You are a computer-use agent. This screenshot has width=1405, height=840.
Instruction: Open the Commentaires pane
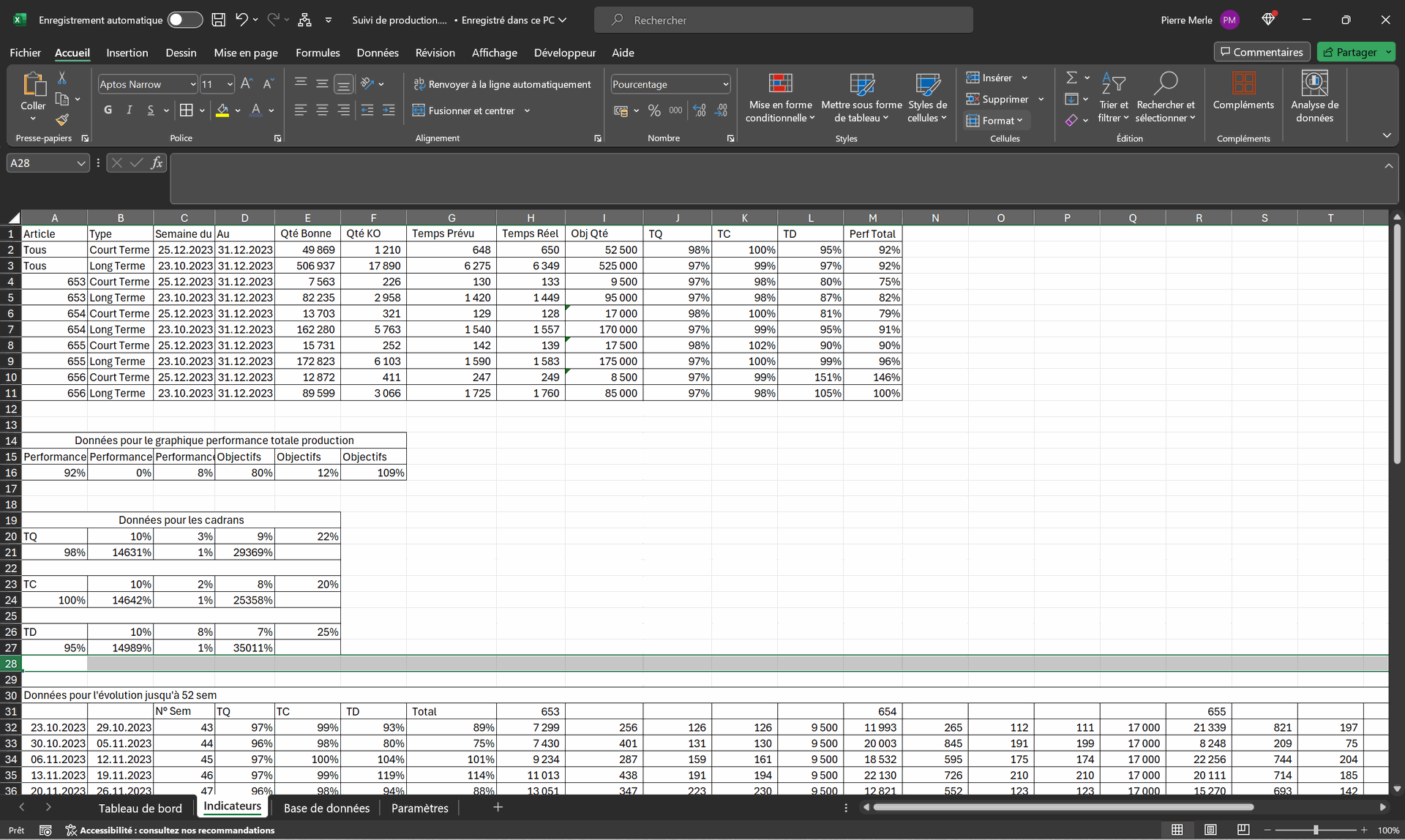[1260, 52]
